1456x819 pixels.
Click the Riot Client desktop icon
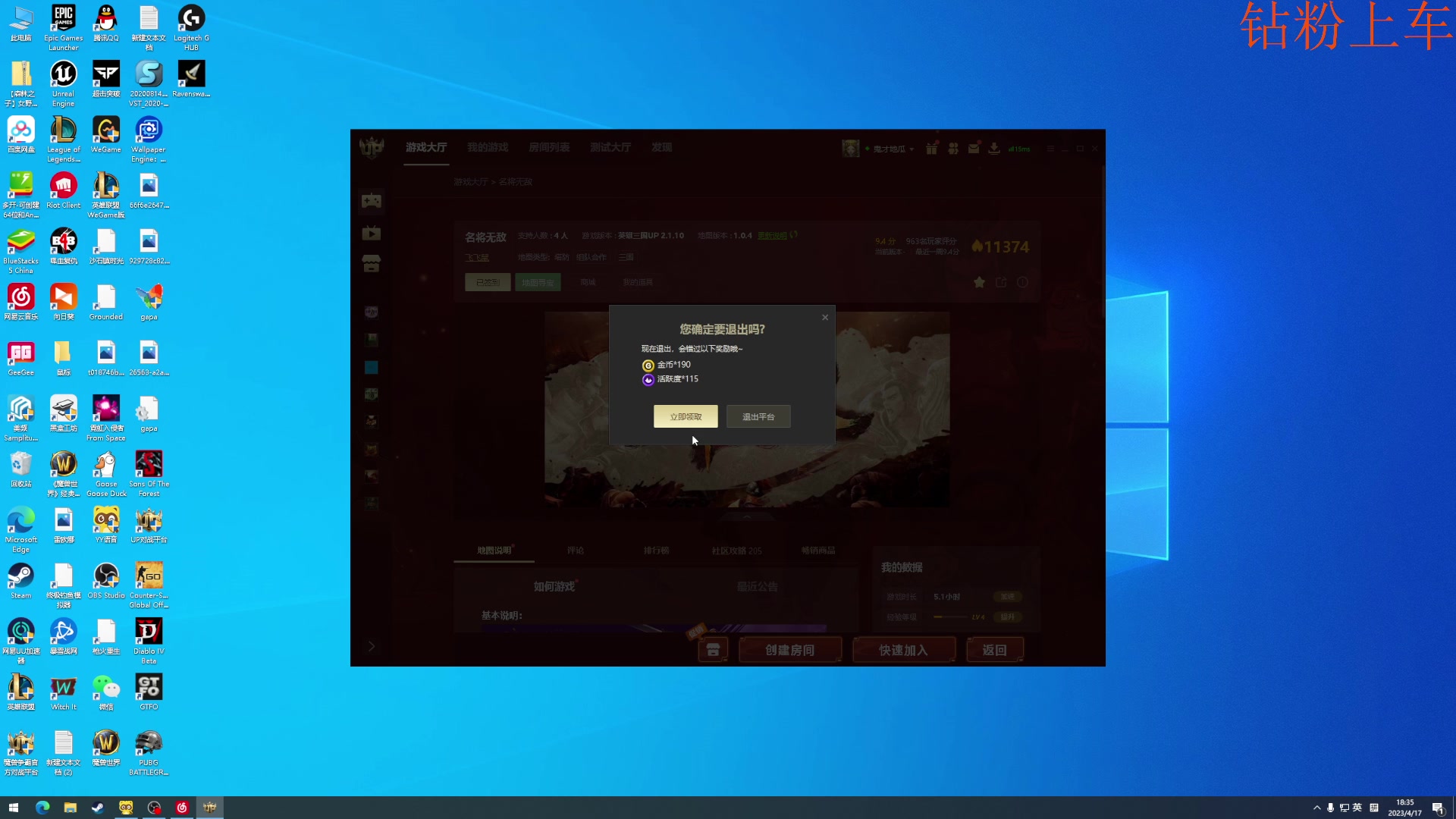tap(64, 190)
